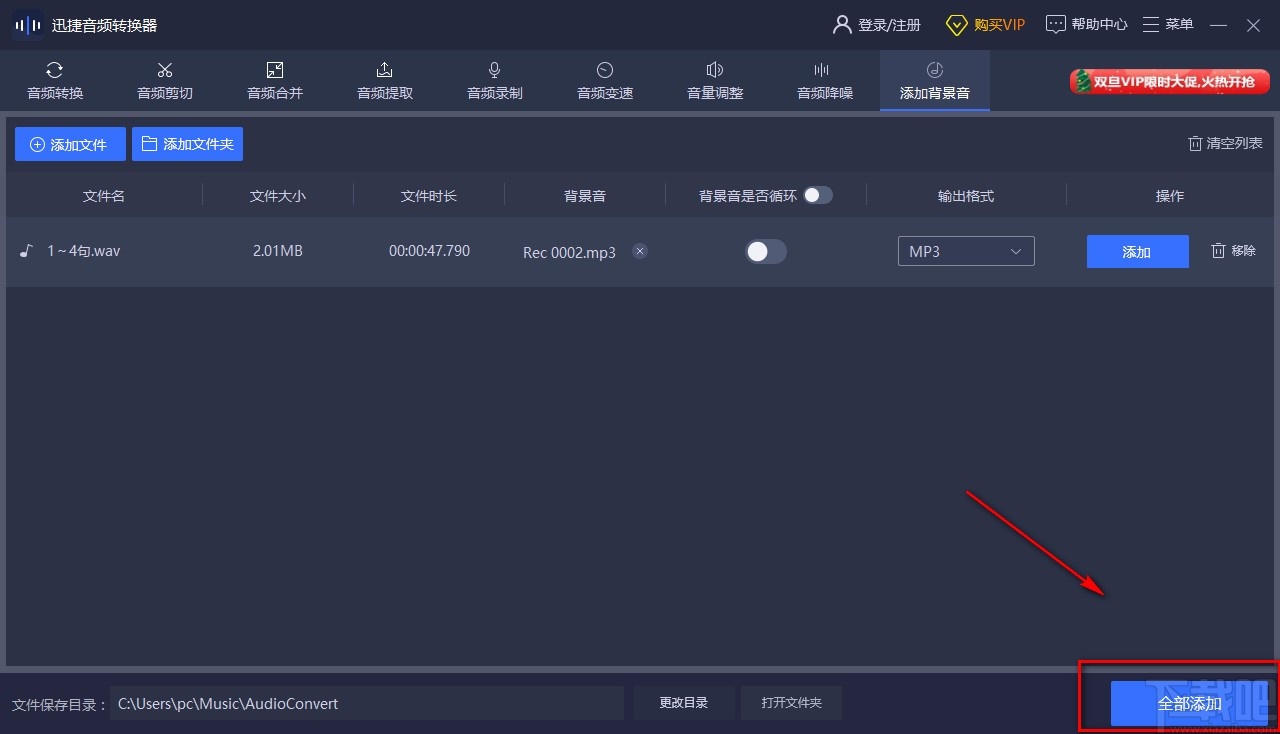The image size is (1280, 734).
Task: Open the 音频剪切 audio cutting tool
Action: (165, 80)
